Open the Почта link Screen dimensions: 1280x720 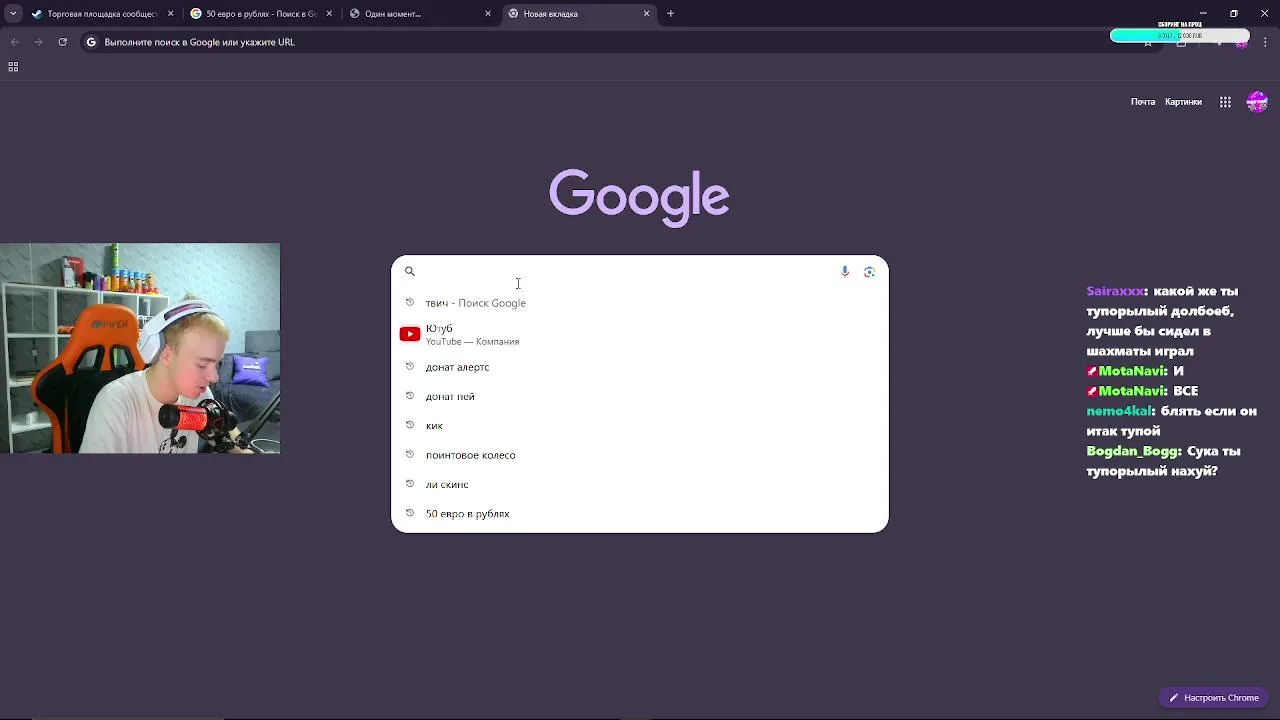click(1143, 102)
